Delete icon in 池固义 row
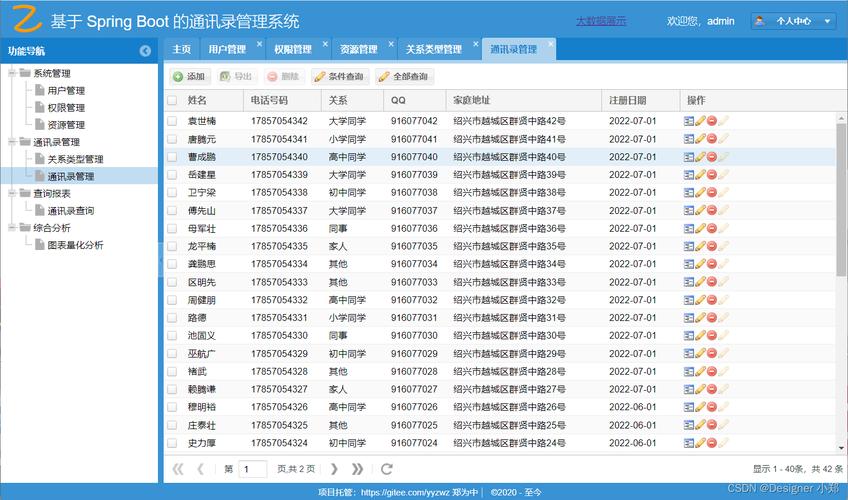This screenshot has width=848, height=500. (712, 335)
